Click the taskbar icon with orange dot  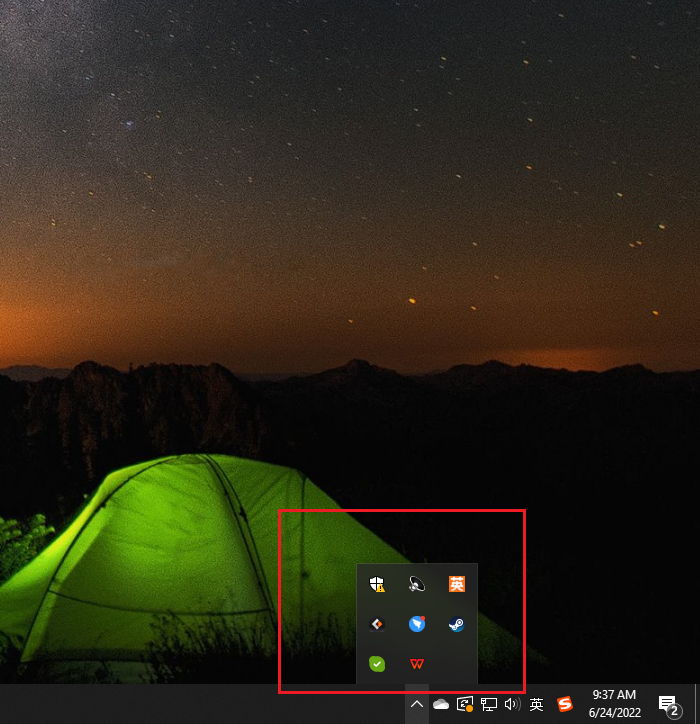tap(465, 704)
